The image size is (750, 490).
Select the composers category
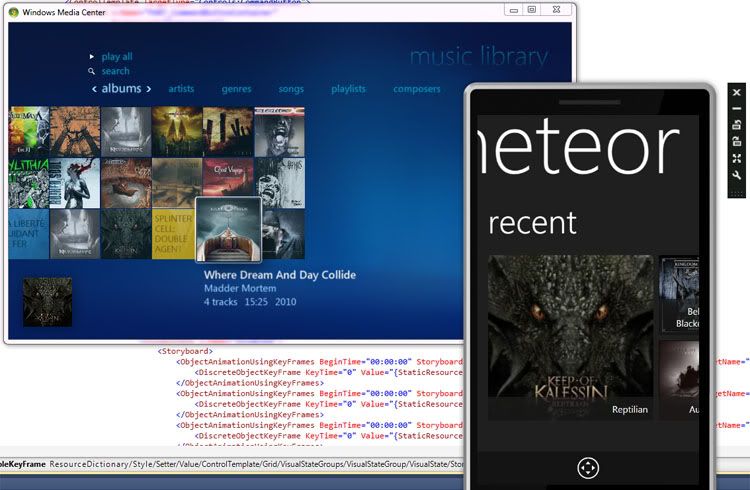click(416, 89)
